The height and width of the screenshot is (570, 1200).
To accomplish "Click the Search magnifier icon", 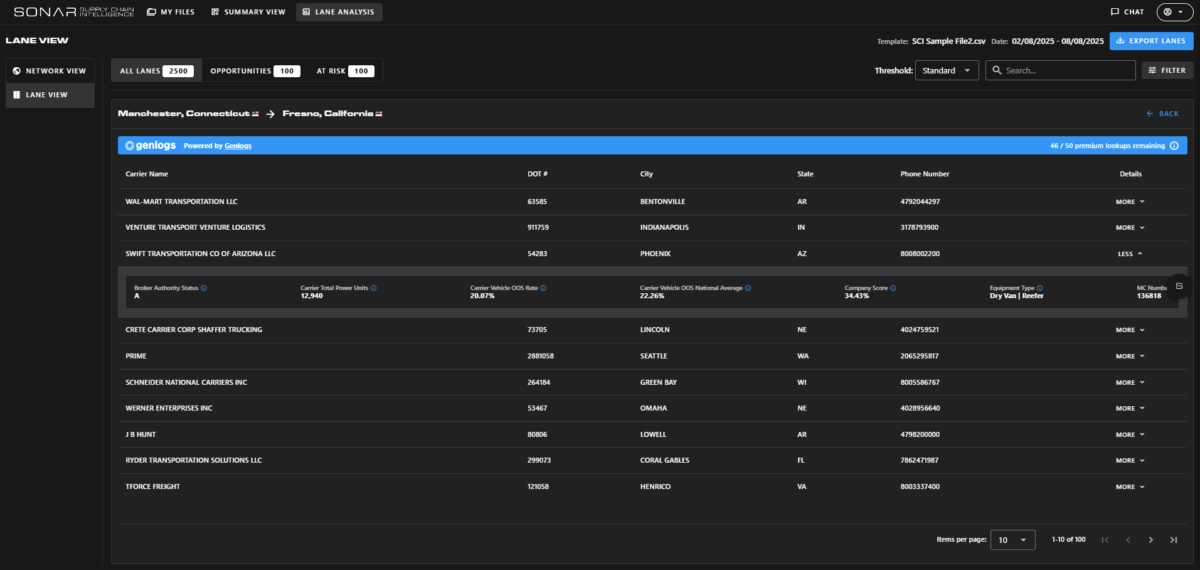I will (x=997, y=71).
